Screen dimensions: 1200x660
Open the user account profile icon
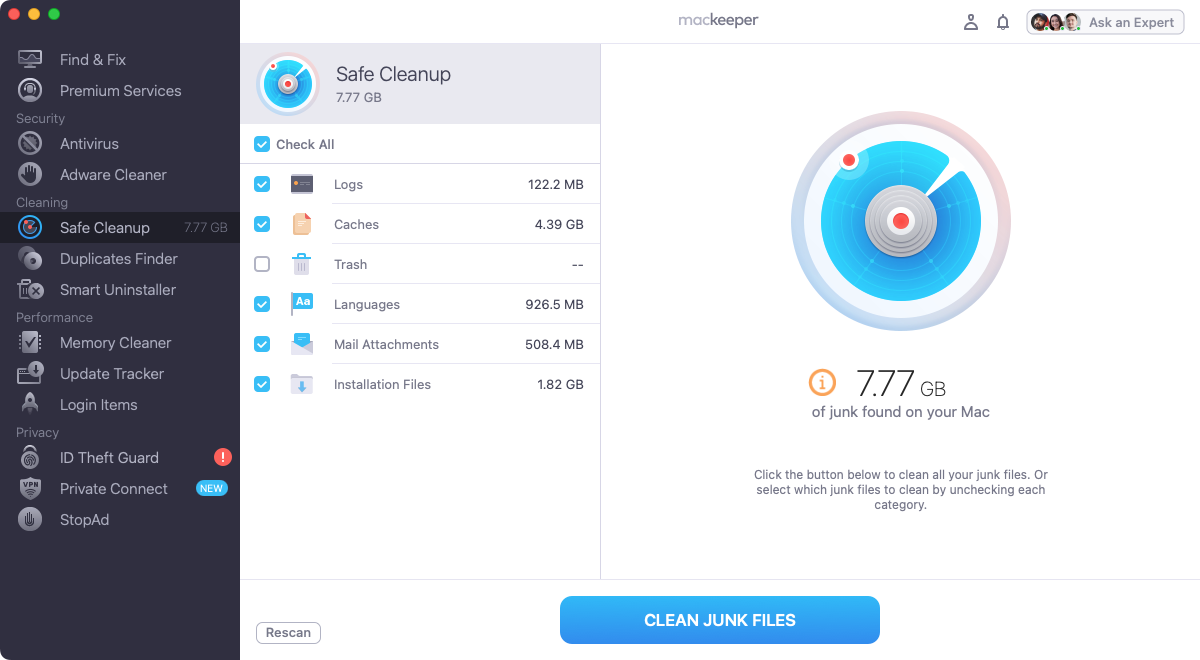(x=970, y=22)
